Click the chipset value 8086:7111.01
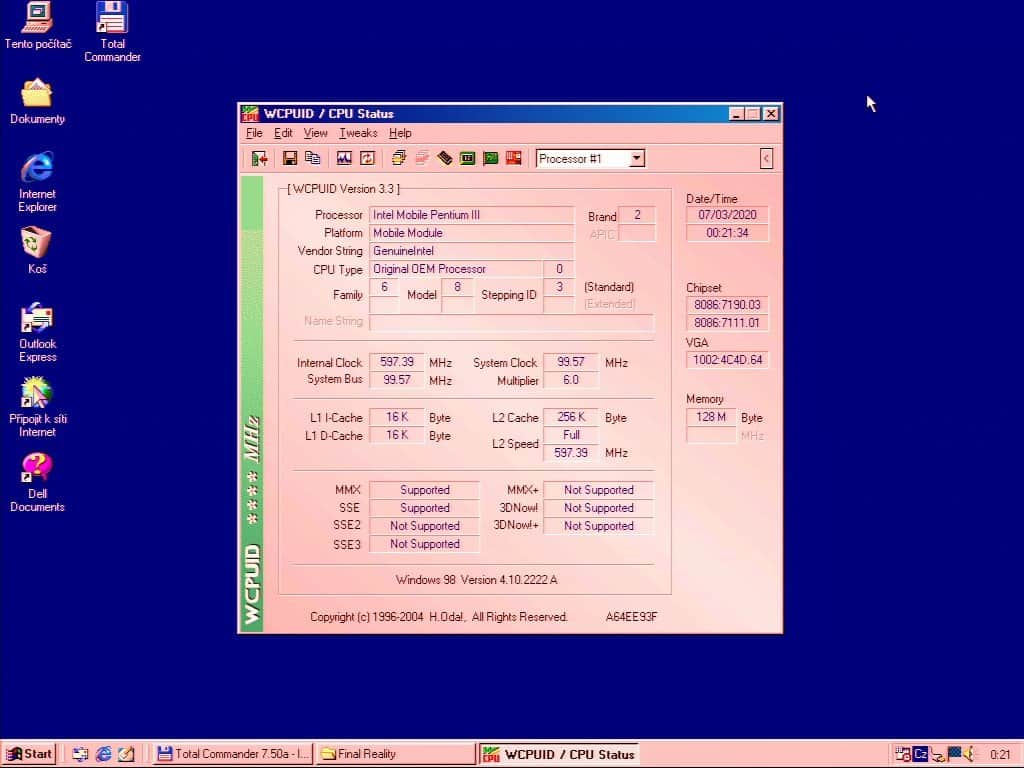Image resolution: width=1024 pixels, height=768 pixels. click(x=728, y=323)
